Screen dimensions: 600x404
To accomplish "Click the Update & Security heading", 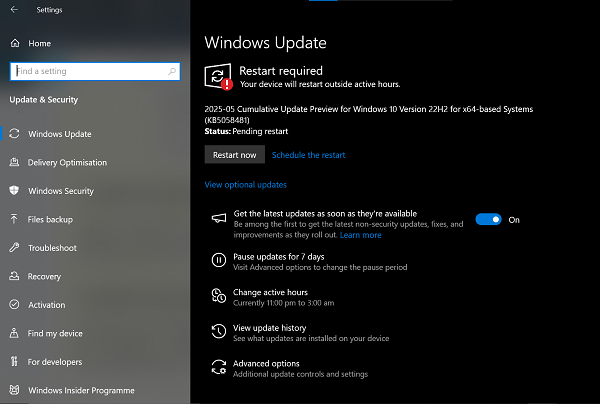I will tap(44, 99).
